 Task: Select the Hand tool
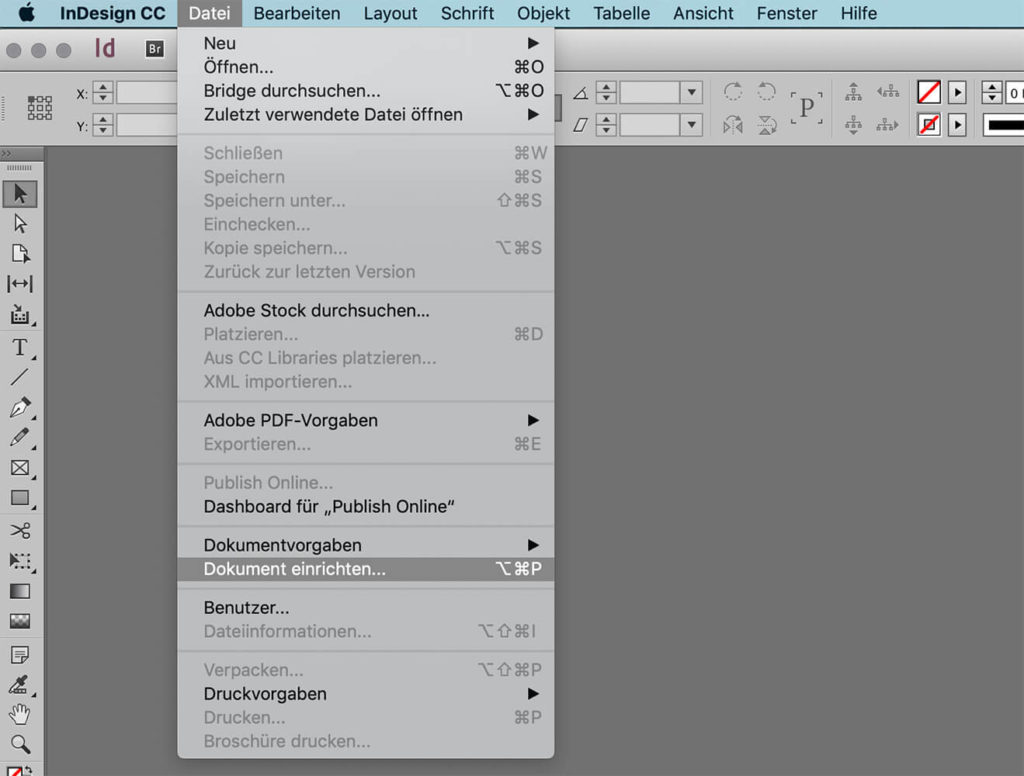20,715
